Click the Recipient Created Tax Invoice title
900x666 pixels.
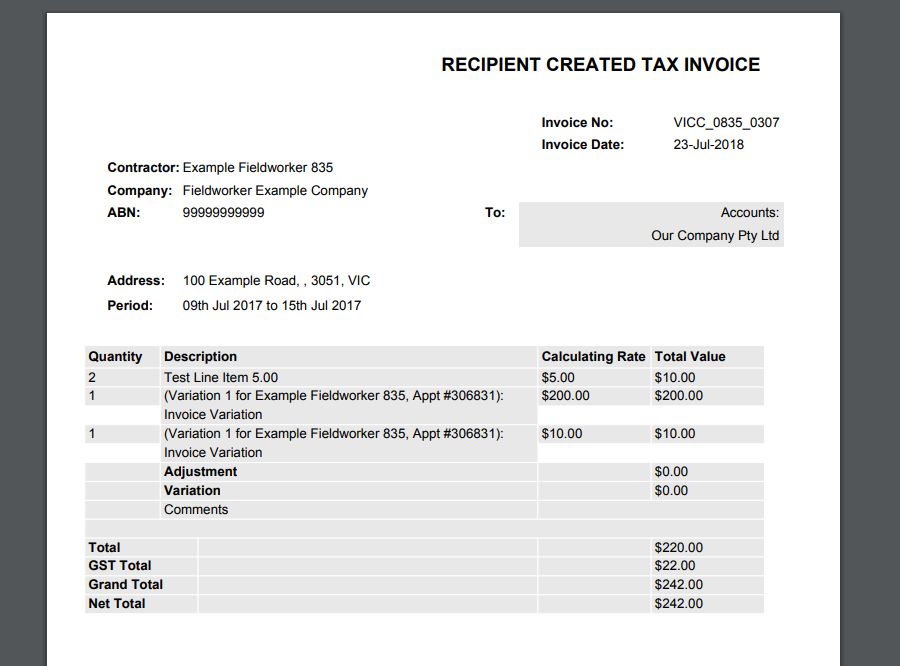point(600,65)
